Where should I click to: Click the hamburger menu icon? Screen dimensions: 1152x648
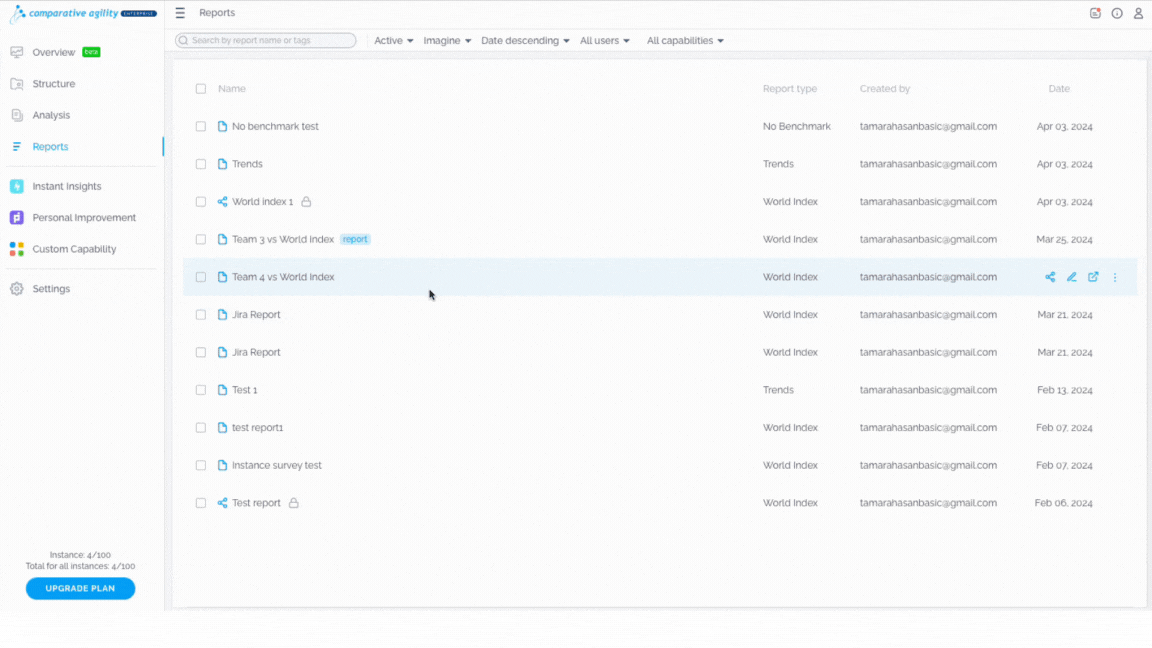180,13
